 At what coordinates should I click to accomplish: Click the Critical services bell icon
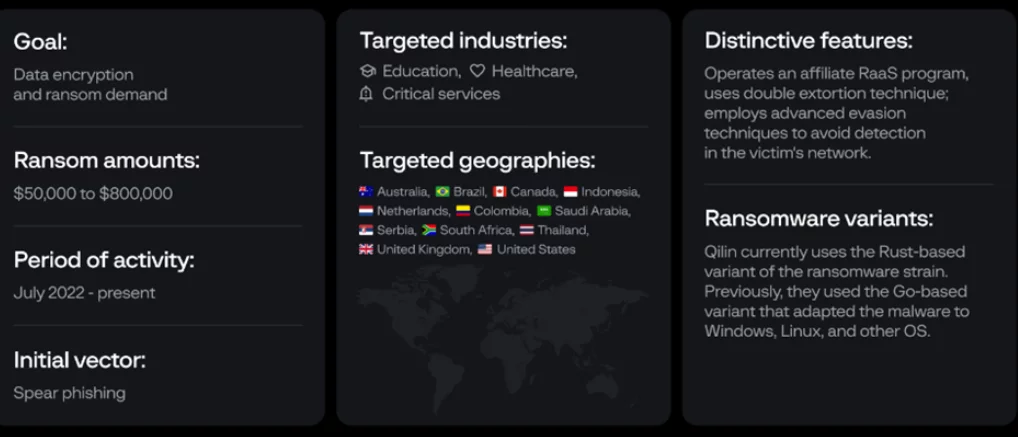click(367, 94)
